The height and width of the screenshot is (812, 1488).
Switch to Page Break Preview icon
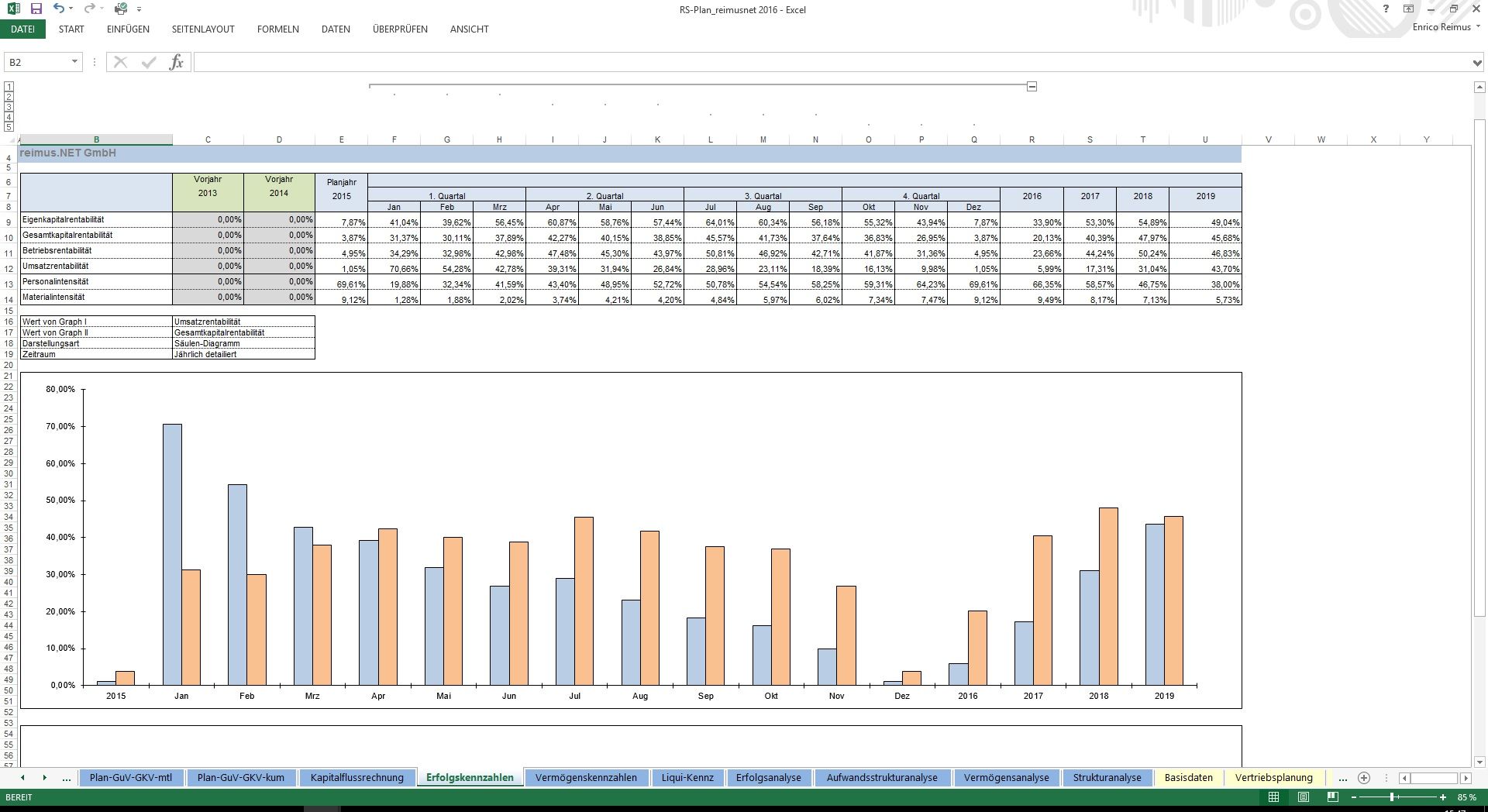pyautogui.click(x=1333, y=797)
